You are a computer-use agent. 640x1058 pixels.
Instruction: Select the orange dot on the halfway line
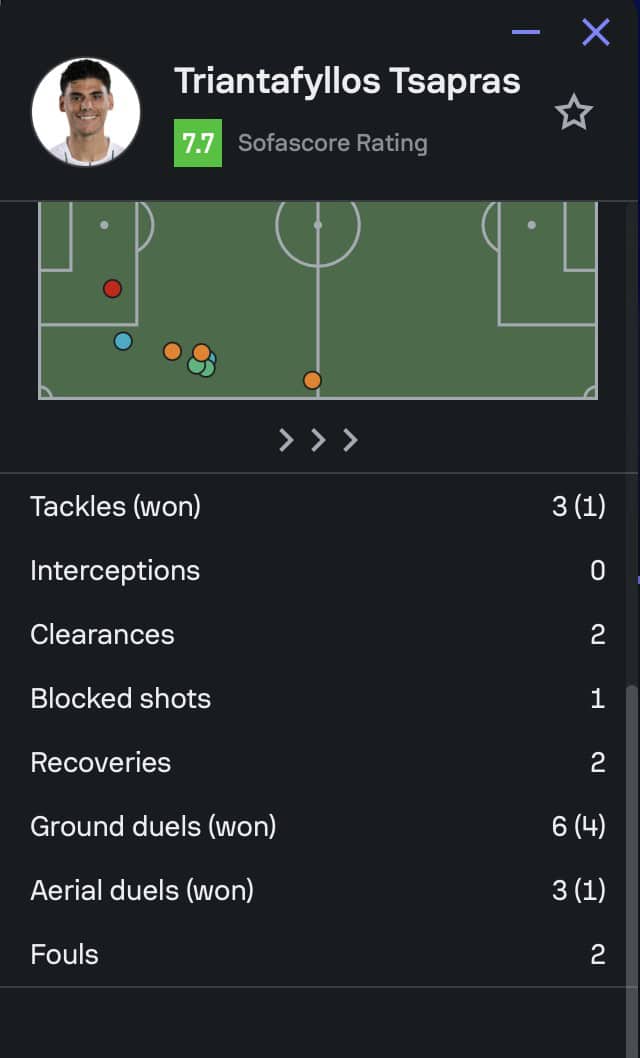pos(312,380)
